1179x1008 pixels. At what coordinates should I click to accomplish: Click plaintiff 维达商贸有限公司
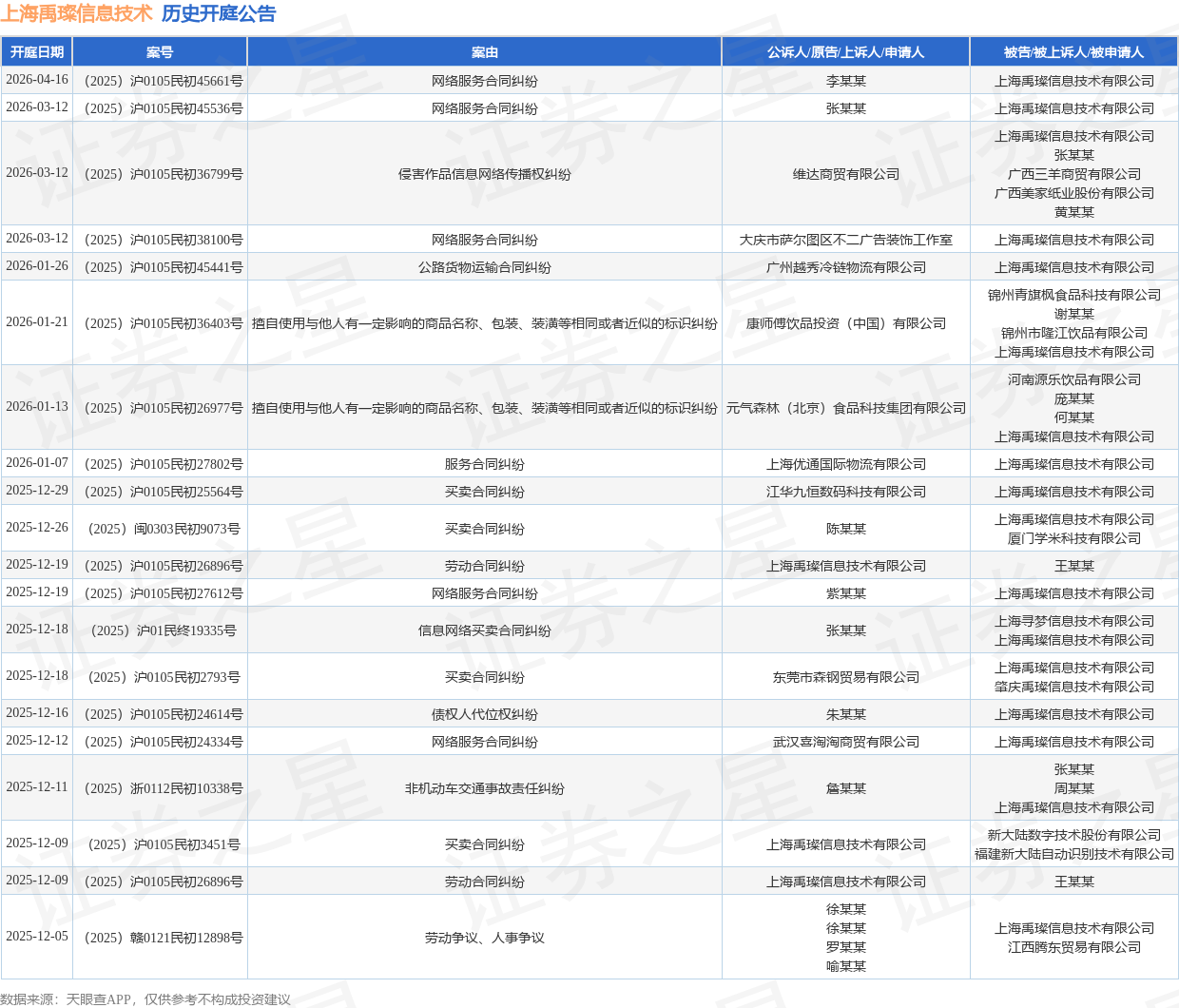coord(846,175)
